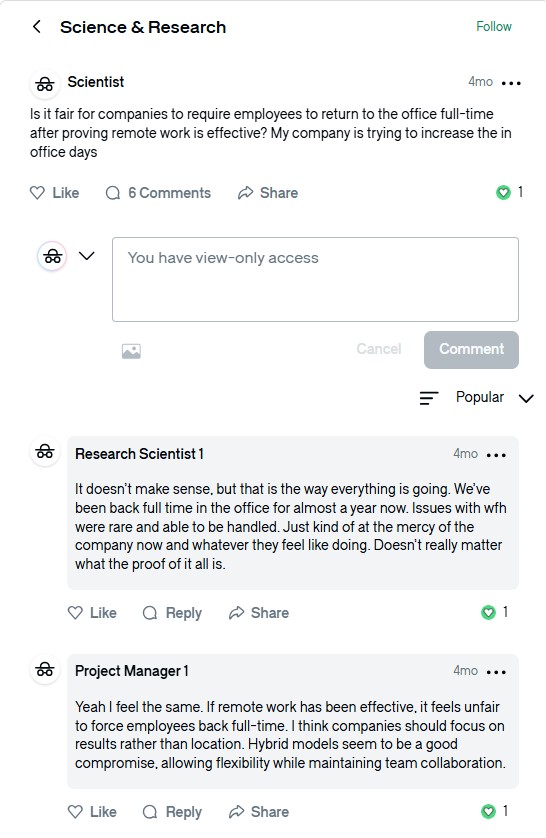Reply to Project Manager 1's comment
Screen dimensions: 546x838
(173, 812)
